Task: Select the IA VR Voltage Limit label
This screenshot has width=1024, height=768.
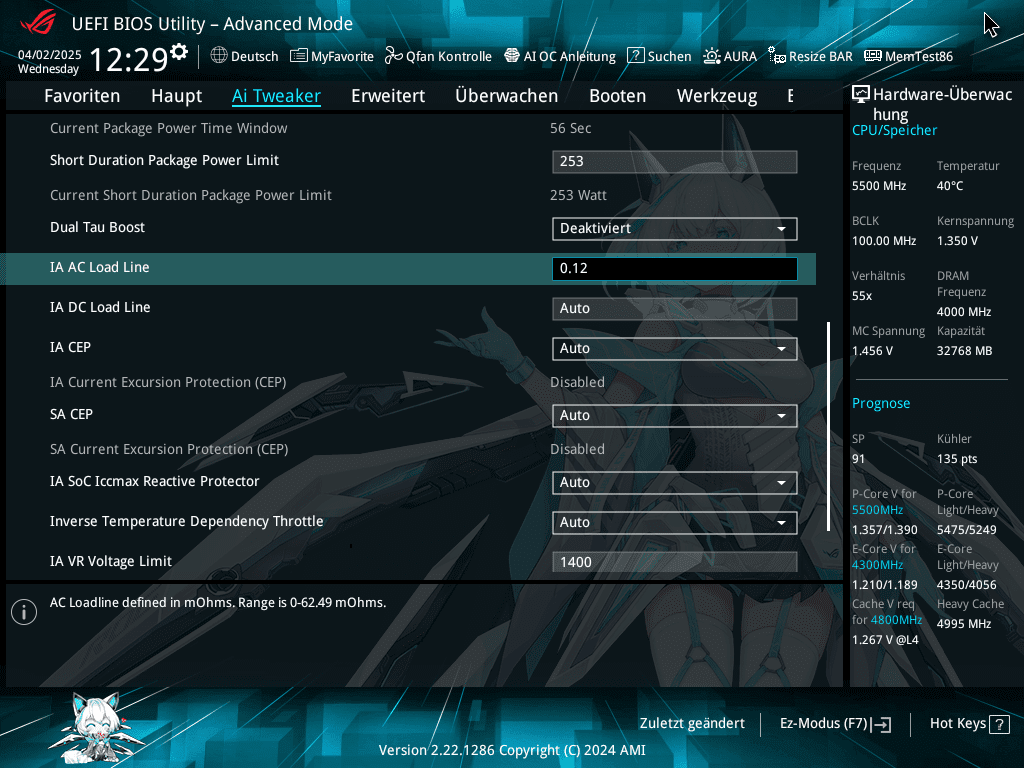Action: click(x=110, y=561)
